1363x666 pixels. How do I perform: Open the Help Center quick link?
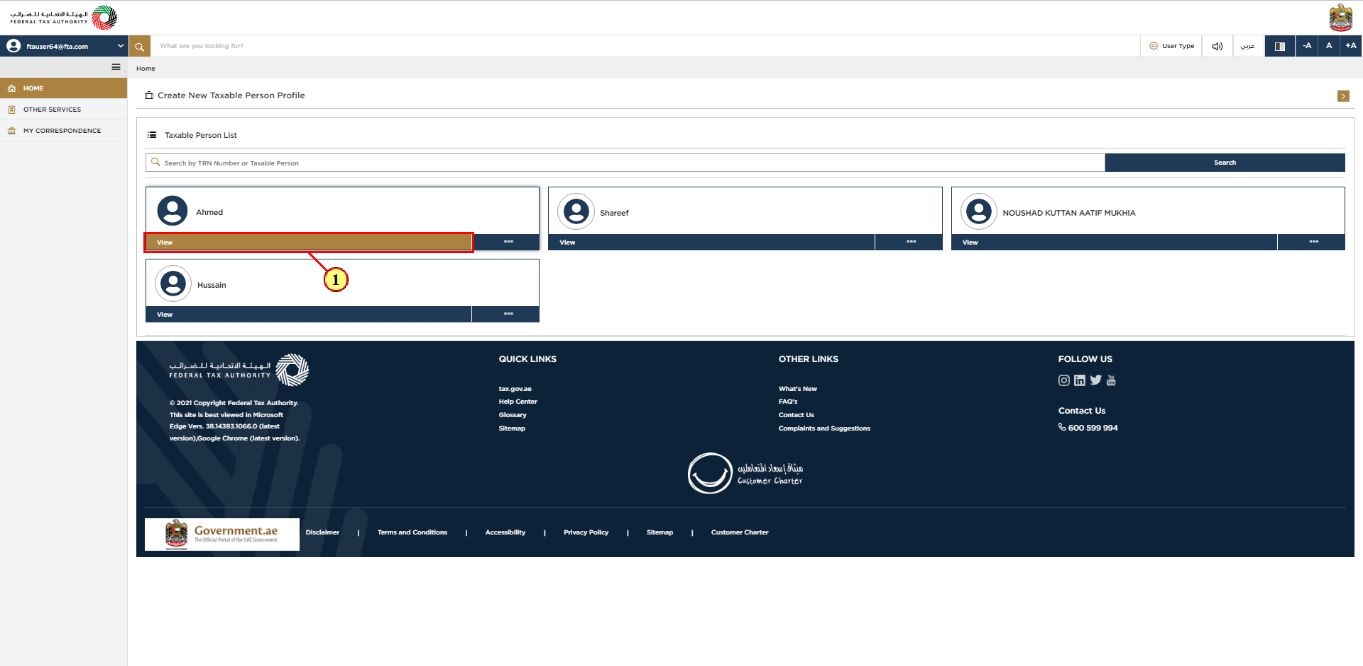[x=518, y=402]
